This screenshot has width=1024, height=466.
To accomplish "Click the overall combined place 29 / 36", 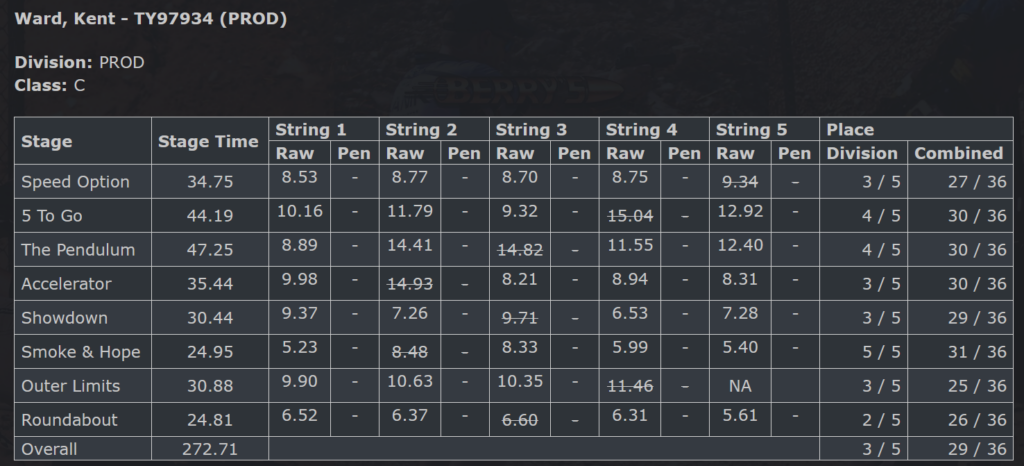I will click(x=977, y=450).
